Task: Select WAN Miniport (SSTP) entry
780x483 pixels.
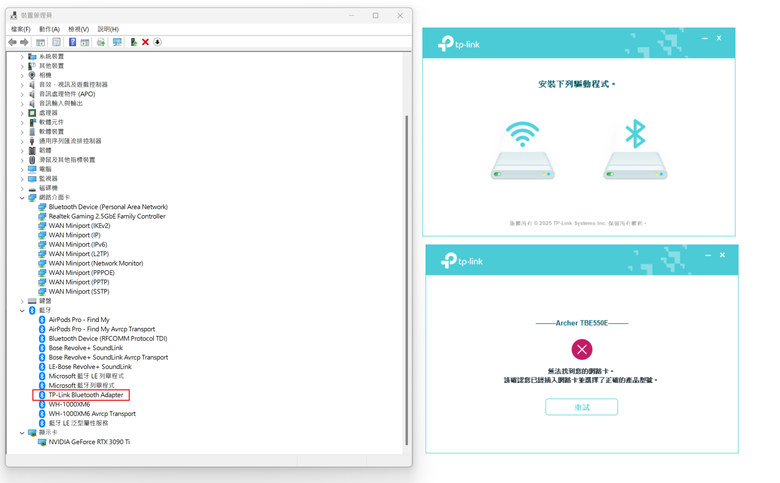Action: (79, 291)
